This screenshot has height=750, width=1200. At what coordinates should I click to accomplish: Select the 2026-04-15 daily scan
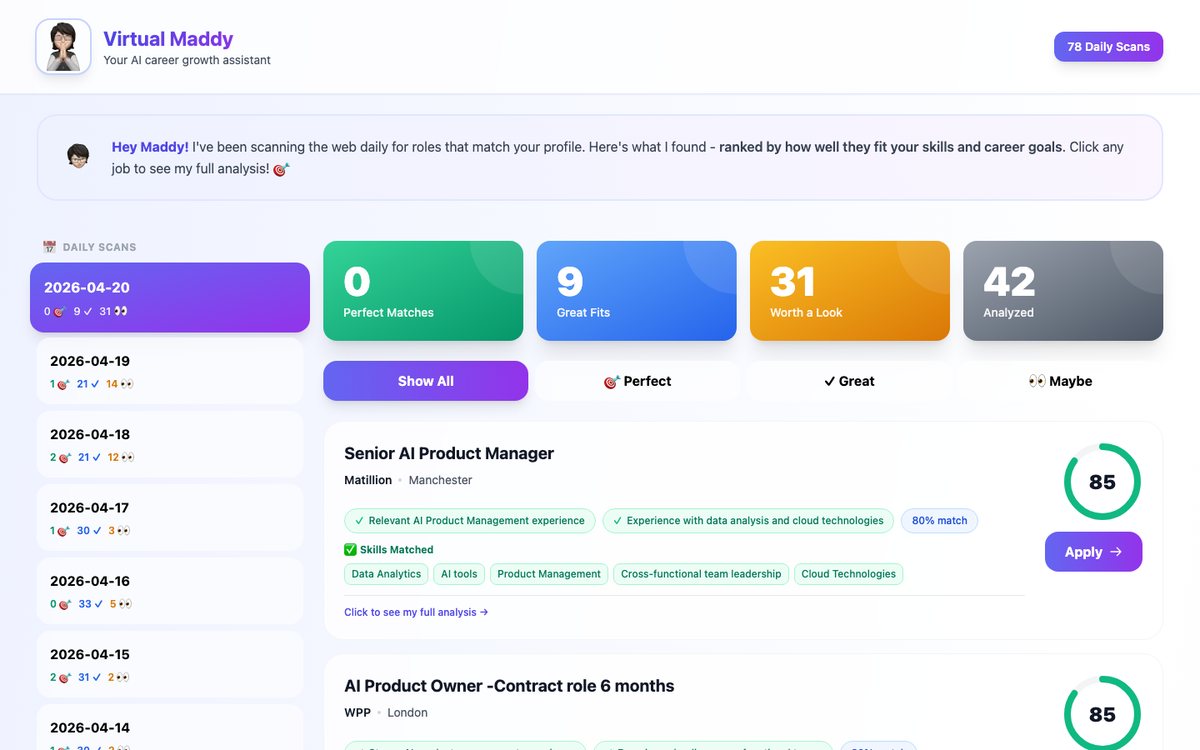[170, 664]
